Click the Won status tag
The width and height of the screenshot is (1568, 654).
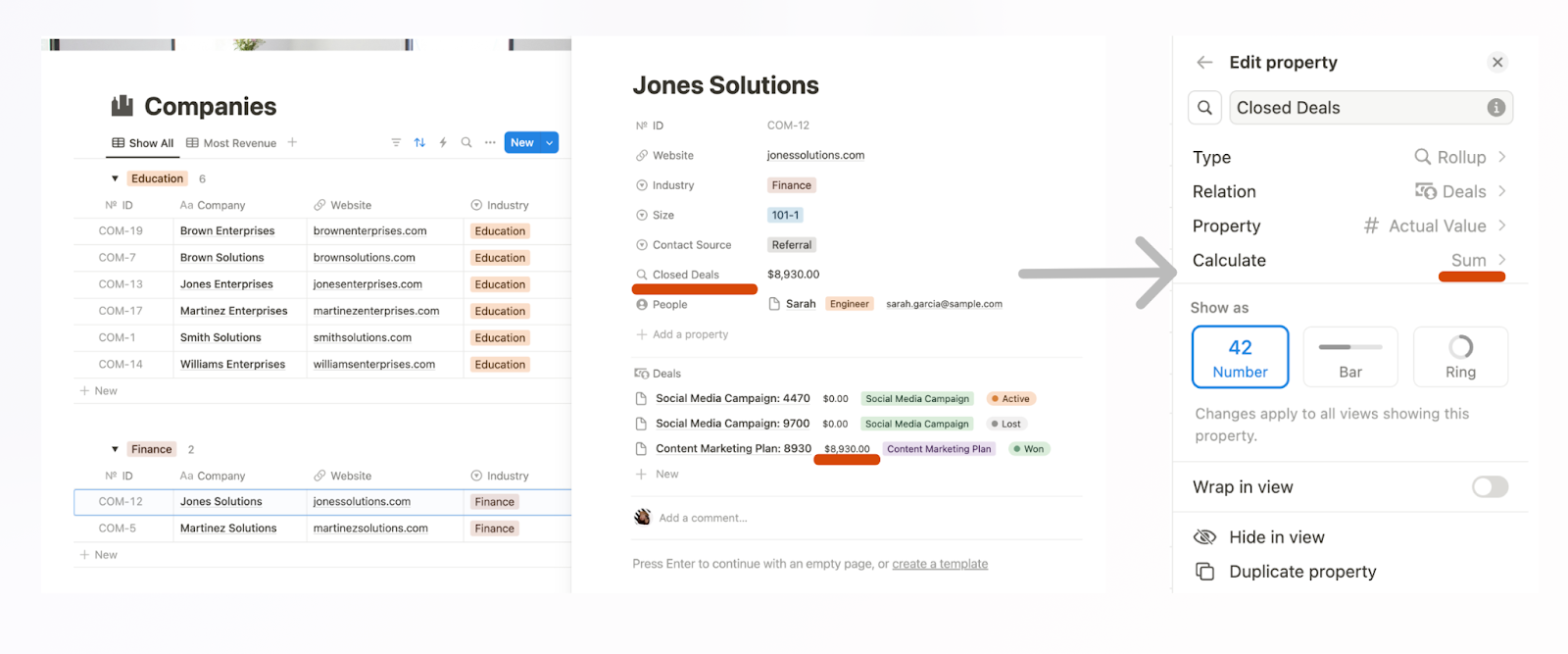[x=1029, y=449]
